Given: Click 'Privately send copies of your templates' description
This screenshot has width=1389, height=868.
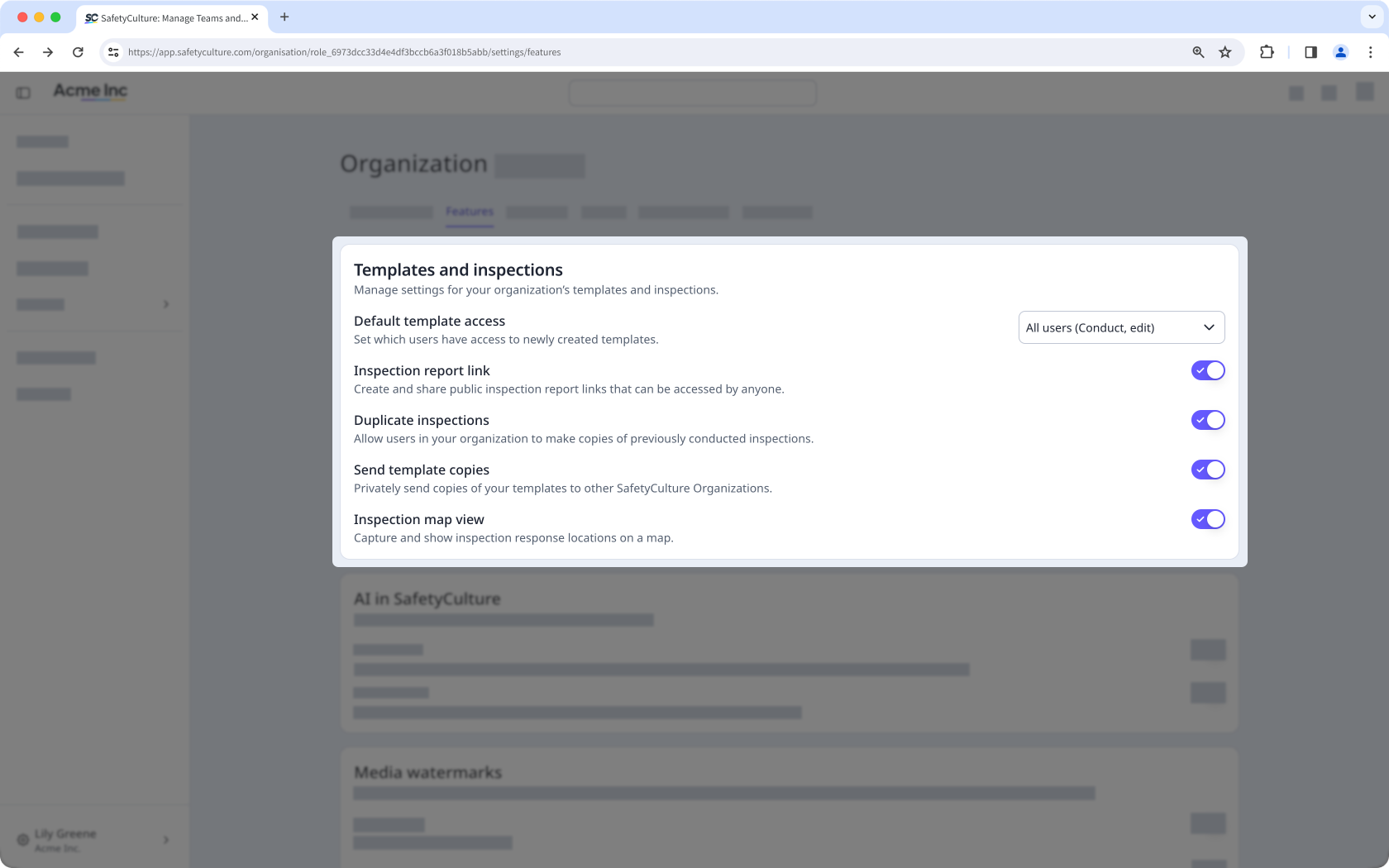Looking at the screenshot, I should [563, 488].
